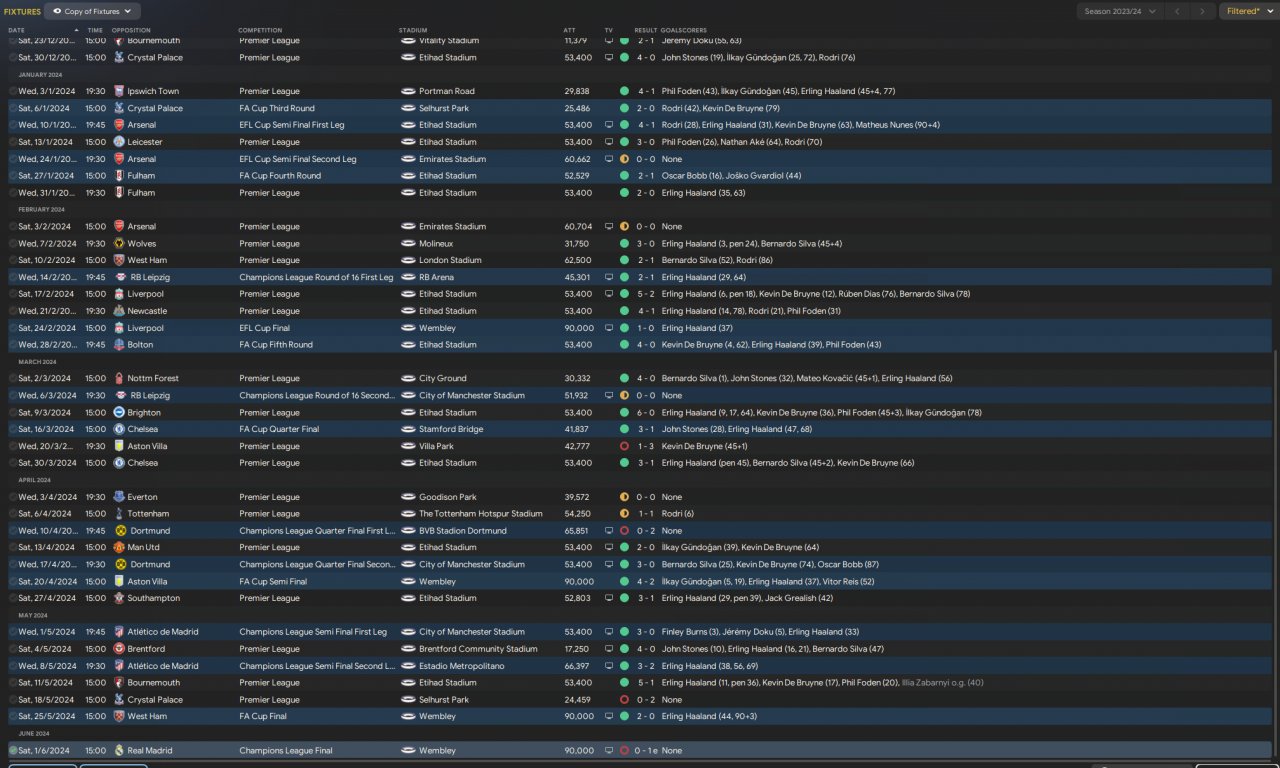Sort fixtures by Goalscorers column header
The width and height of the screenshot is (1280, 768).
pos(684,30)
